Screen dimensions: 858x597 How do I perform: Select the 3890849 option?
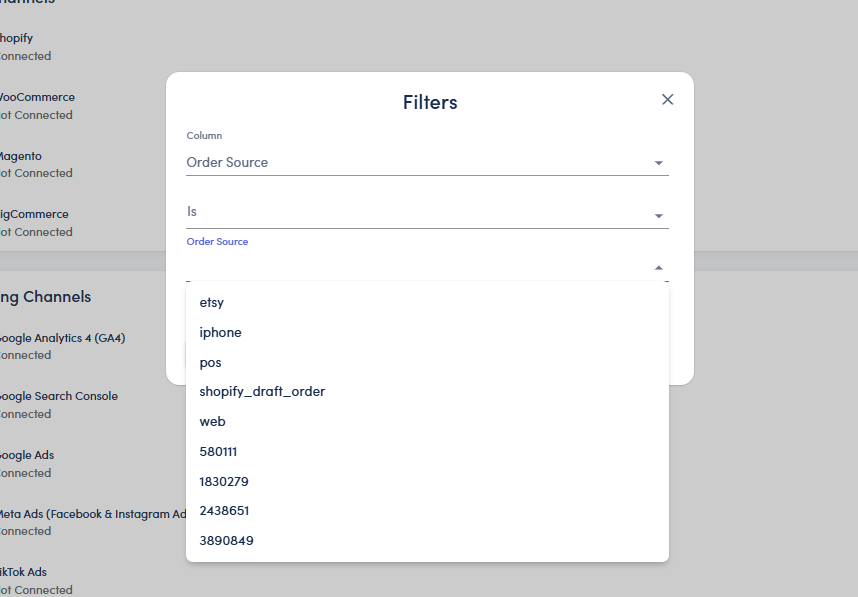click(x=226, y=540)
